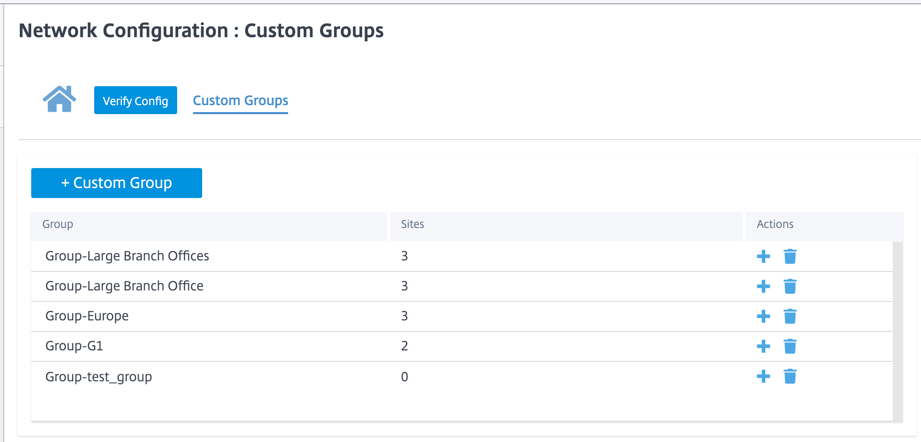This screenshot has height=442, width=921.
Task: Select the Group-Europe row name
Action: pyautogui.click(x=87, y=316)
